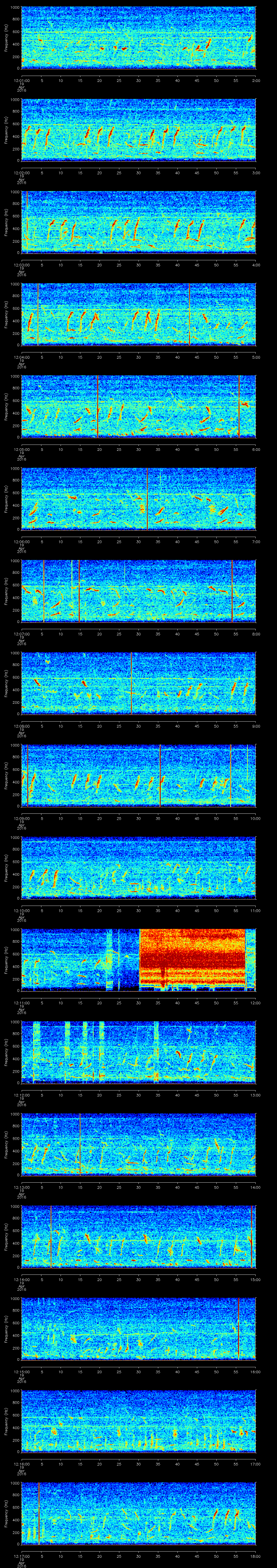The height and width of the screenshot is (1568, 277).
Task: Click the '3:00' end time label
Action: (256, 173)
